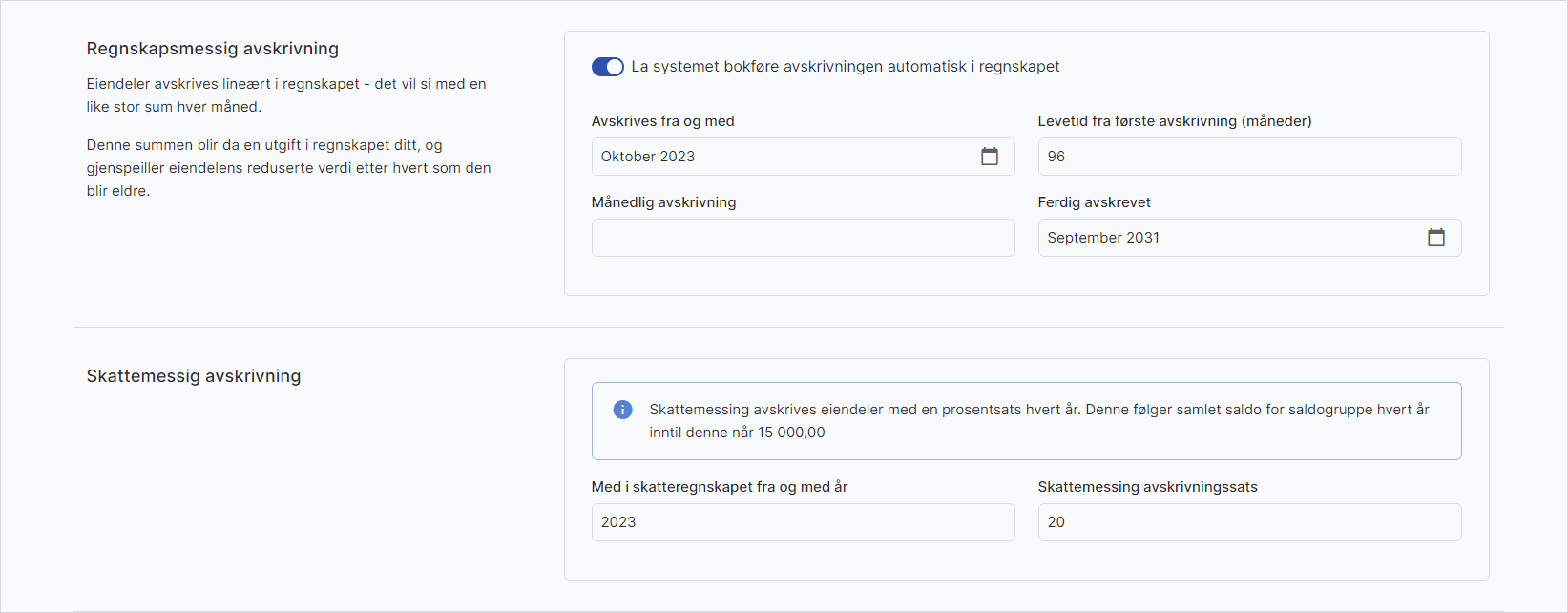Screen dimensions: 1568x613
Task: Click the 'Levetid fra første avskrivning (måneder)' label
Action: tap(1174, 121)
